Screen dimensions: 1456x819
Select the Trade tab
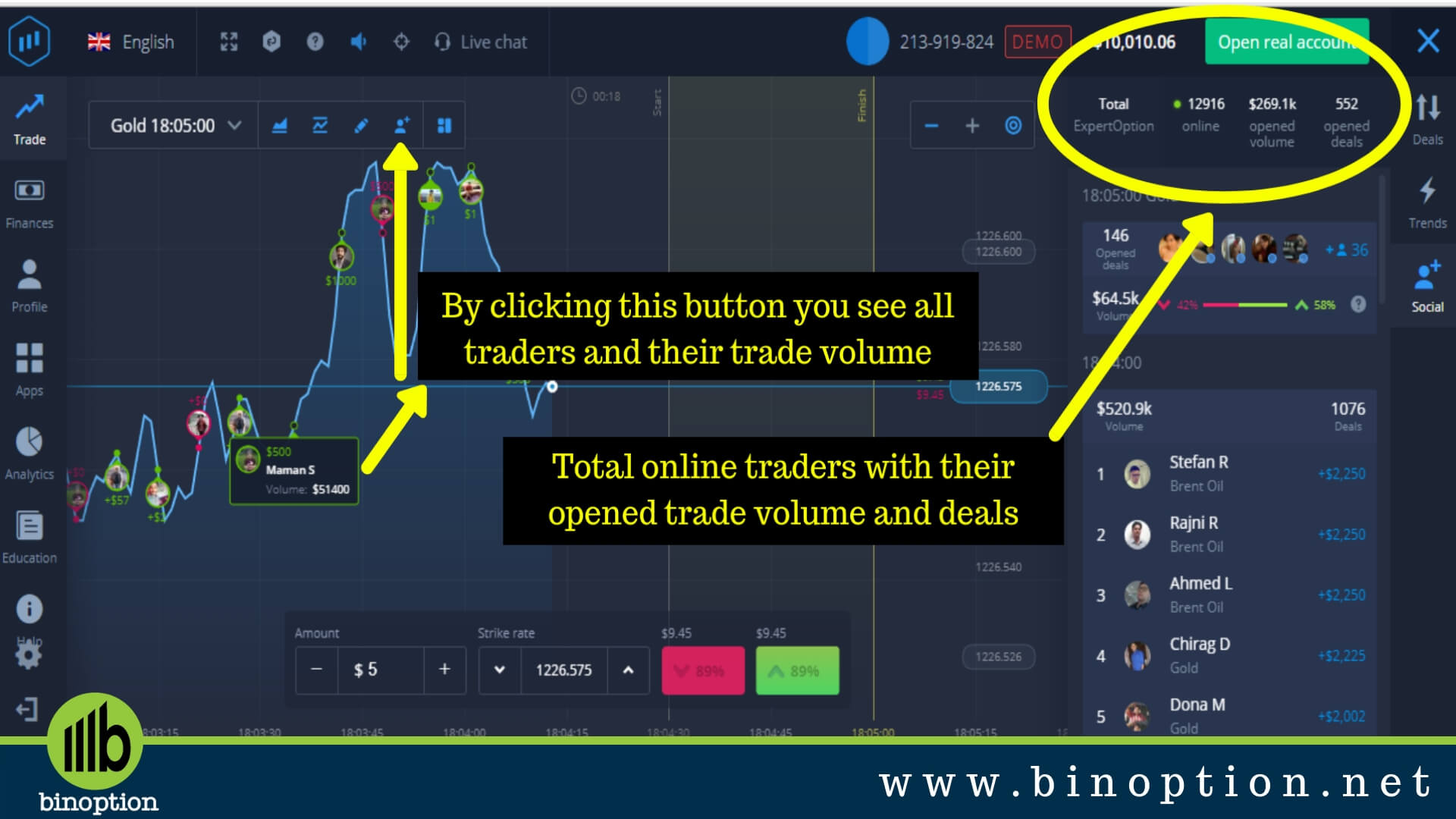(x=27, y=120)
